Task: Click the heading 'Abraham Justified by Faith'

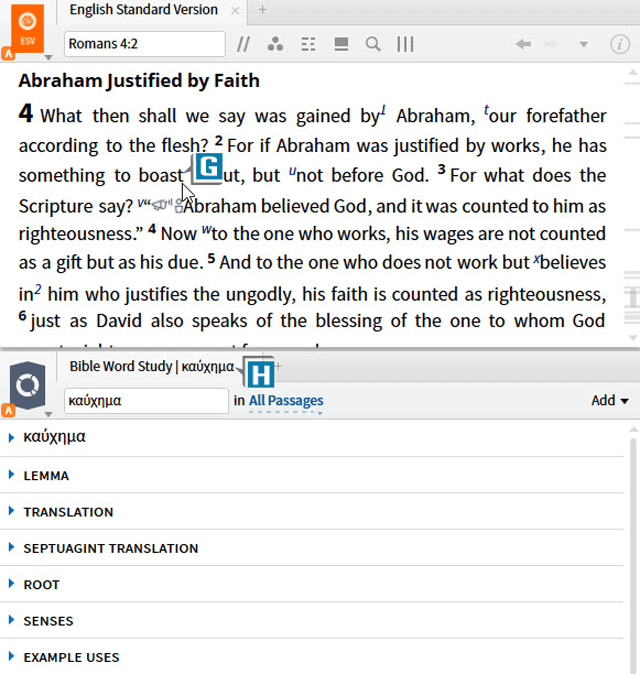Action: click(x=139, y=81)
